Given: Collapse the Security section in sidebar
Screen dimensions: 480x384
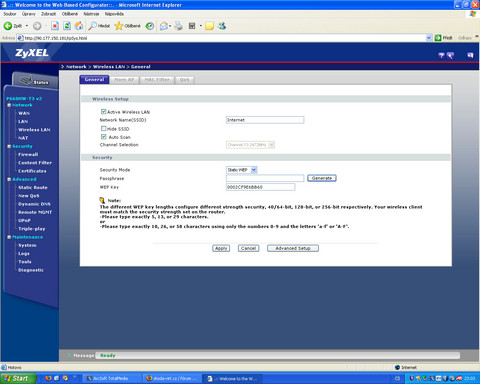Looking at the screenshot, I should [x=9, y=146].
